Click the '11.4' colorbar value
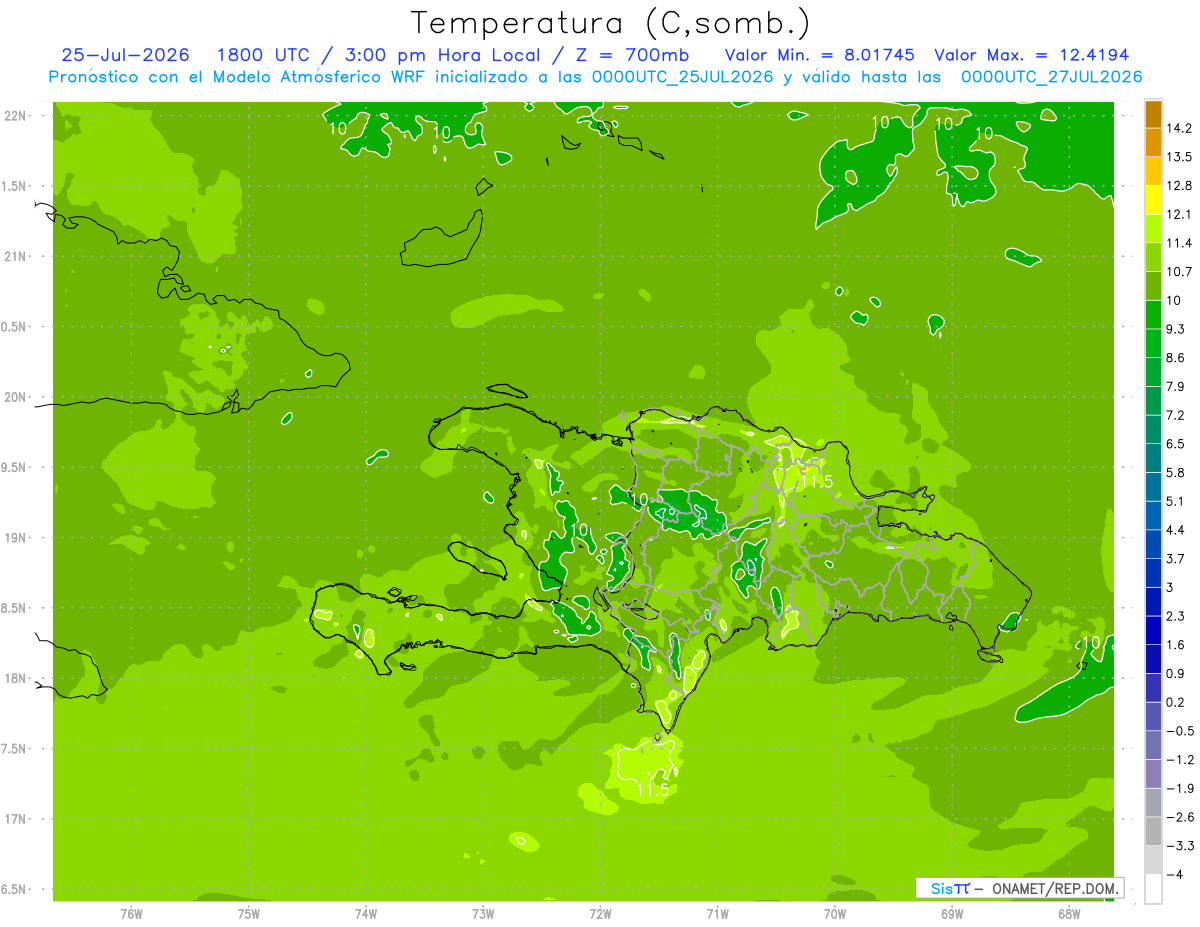Viewport: 1200px width, 927px height. tap(1180, 243)
